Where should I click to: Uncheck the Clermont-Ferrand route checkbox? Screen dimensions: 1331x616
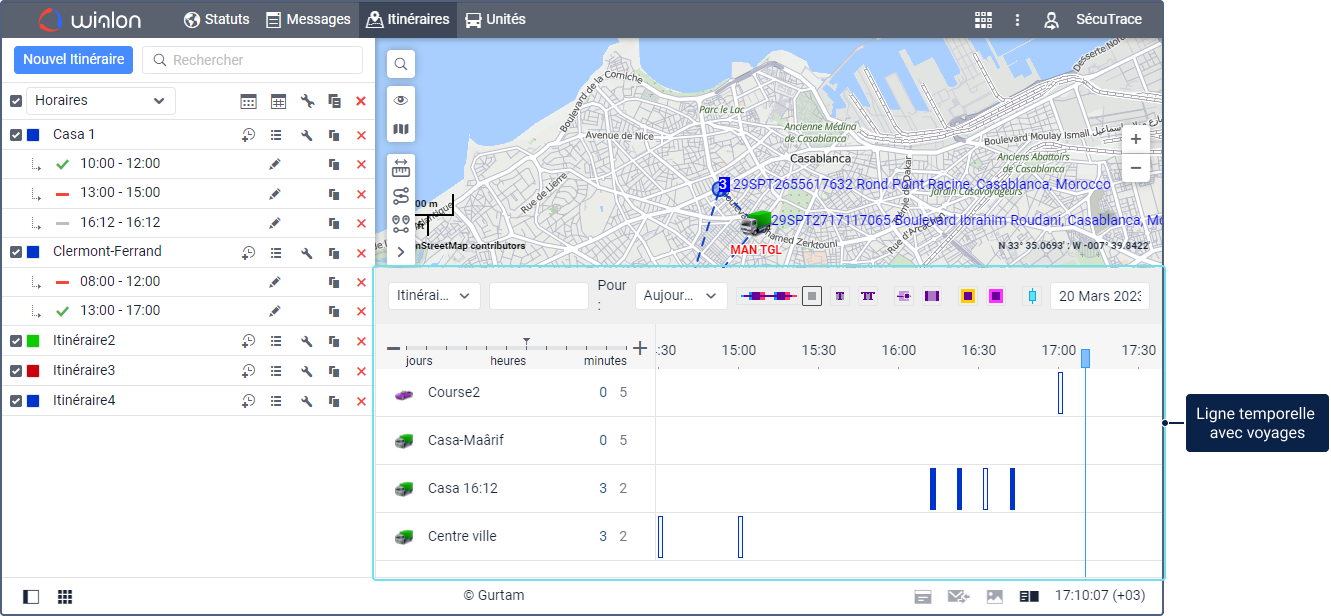[16, 252]
